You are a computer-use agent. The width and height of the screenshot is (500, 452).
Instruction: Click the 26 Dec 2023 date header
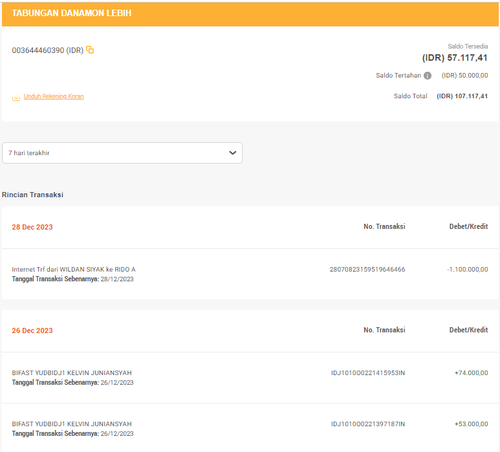[32, 330]
